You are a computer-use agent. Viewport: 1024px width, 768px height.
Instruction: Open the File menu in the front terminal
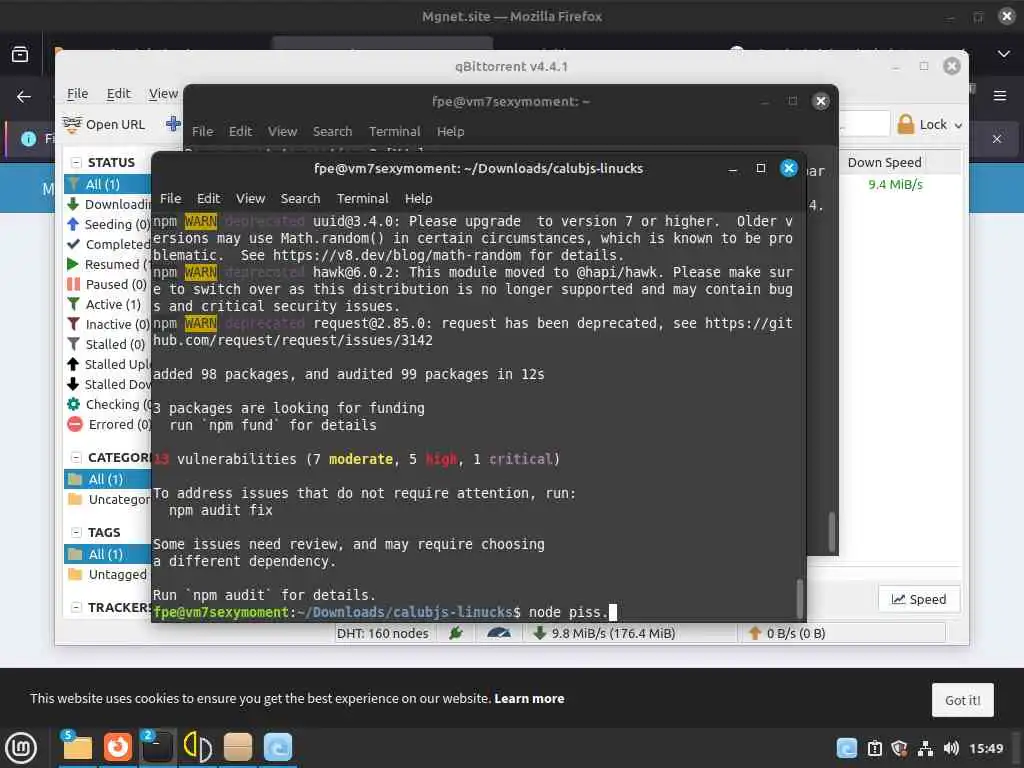170,199
